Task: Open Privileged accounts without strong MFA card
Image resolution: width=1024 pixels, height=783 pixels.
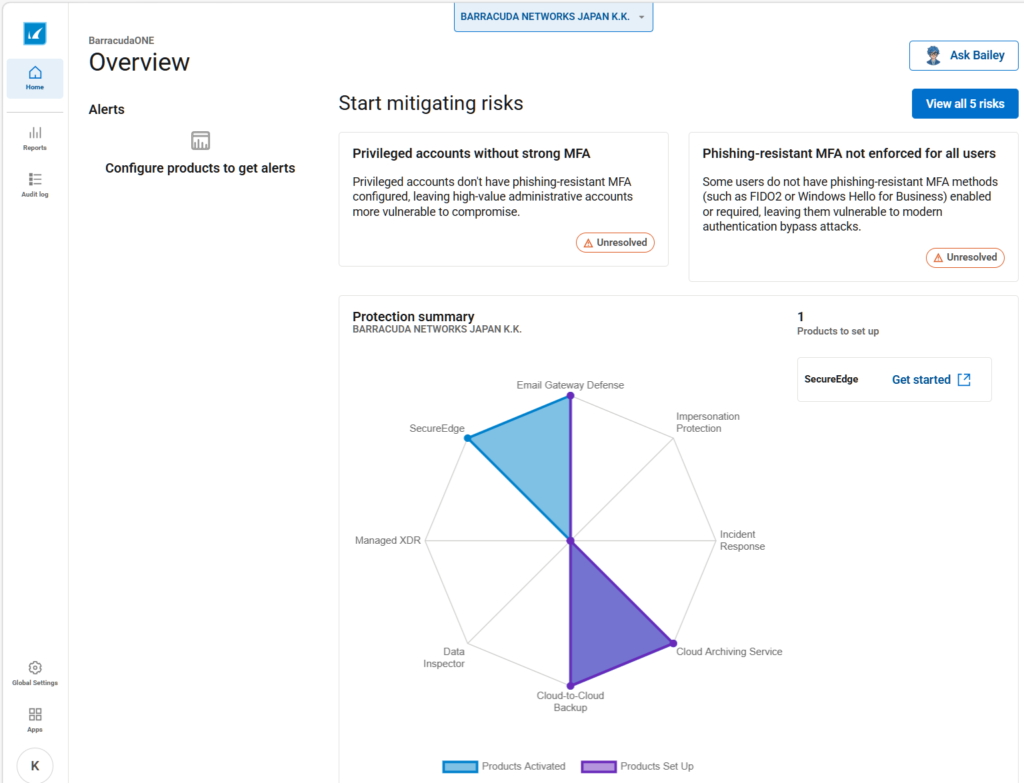Action: pos(504,199)
